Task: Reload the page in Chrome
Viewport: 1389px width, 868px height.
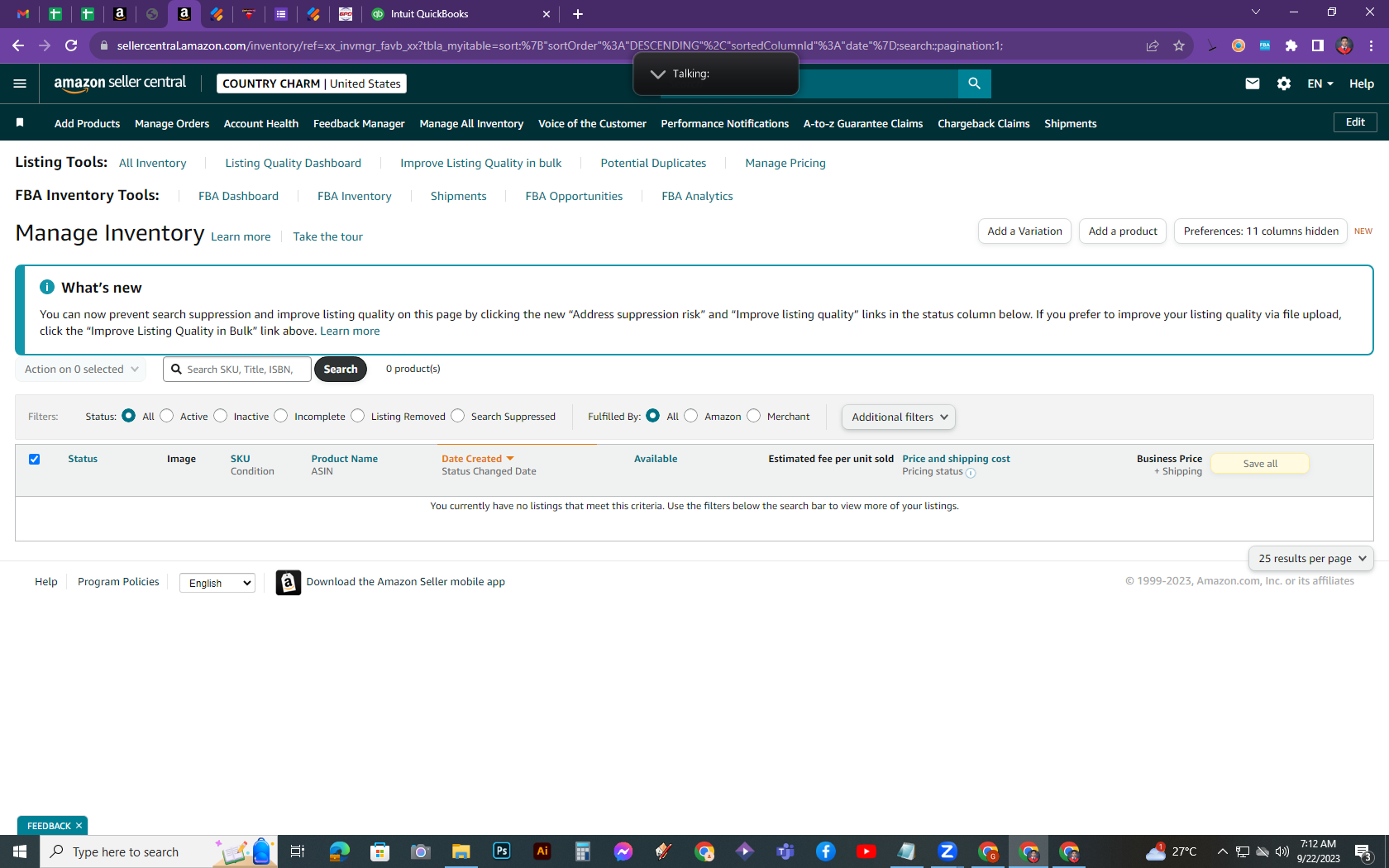Action: tap(71, 45)
